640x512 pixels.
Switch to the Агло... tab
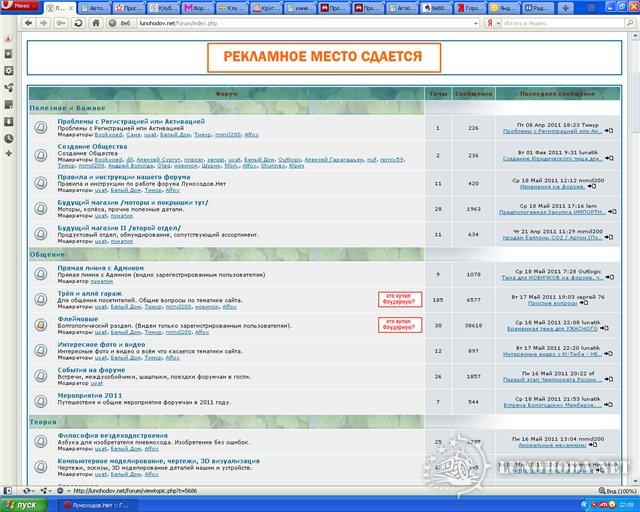[404, 8]
